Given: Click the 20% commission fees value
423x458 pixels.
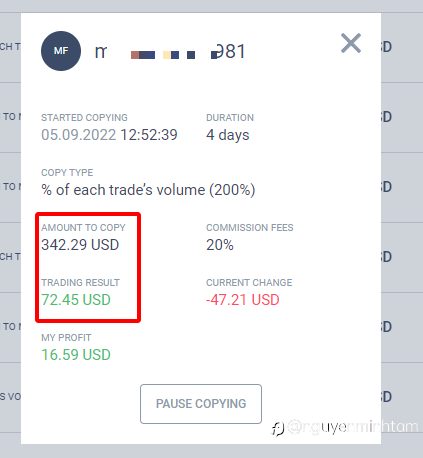Looking at the screenshot, I should tap(220, 245).
